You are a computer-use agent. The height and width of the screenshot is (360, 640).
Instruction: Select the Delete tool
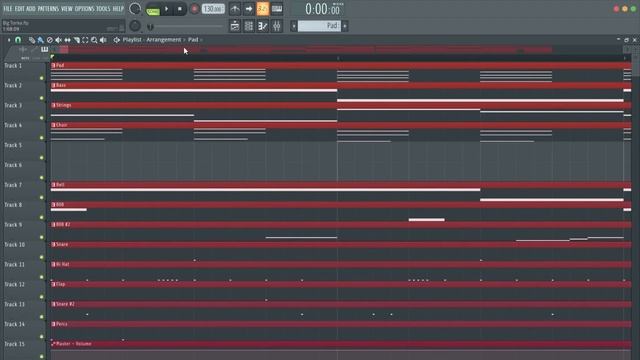point(49,40)
